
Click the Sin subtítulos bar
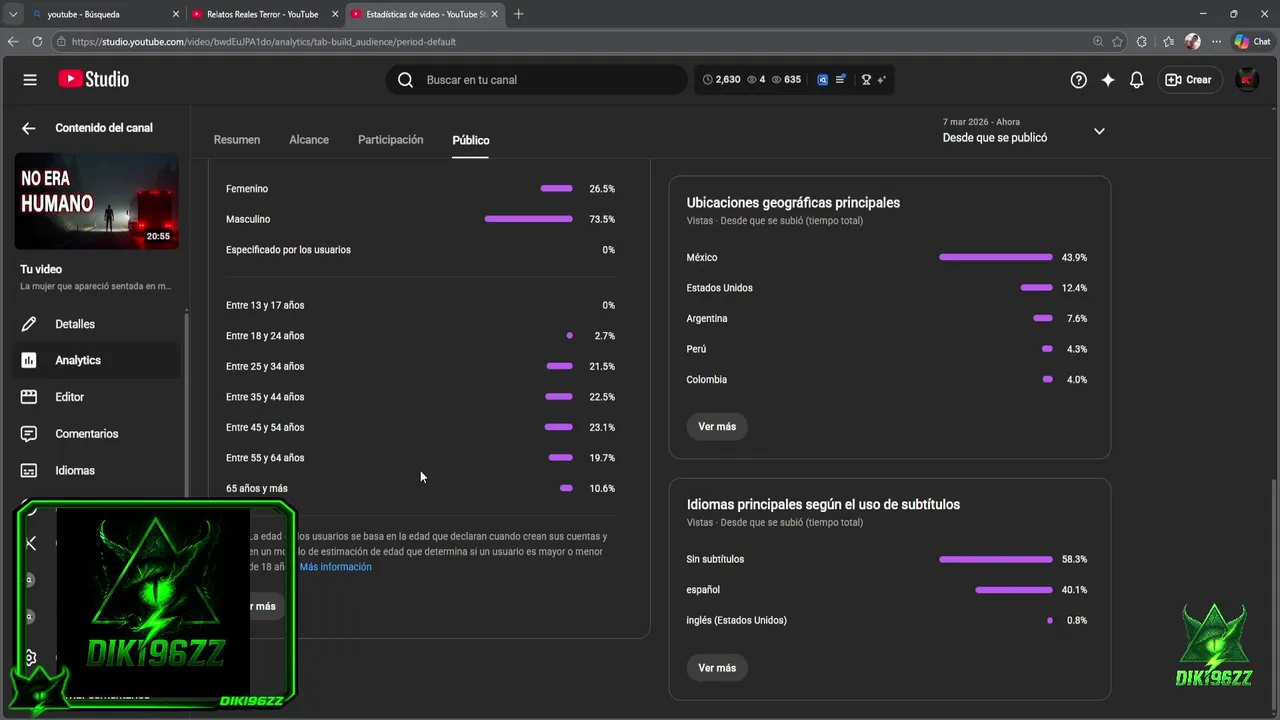click(996, 559)
